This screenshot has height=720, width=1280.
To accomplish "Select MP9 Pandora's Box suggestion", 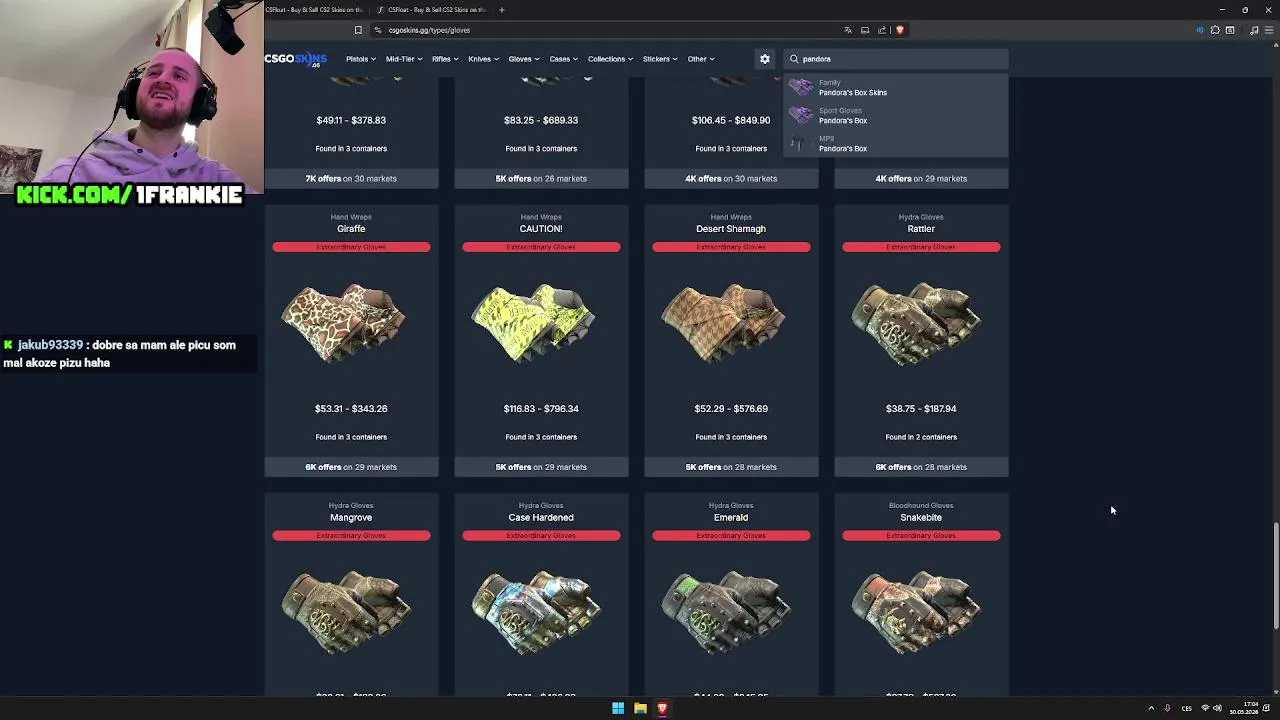I will (895, 144).
